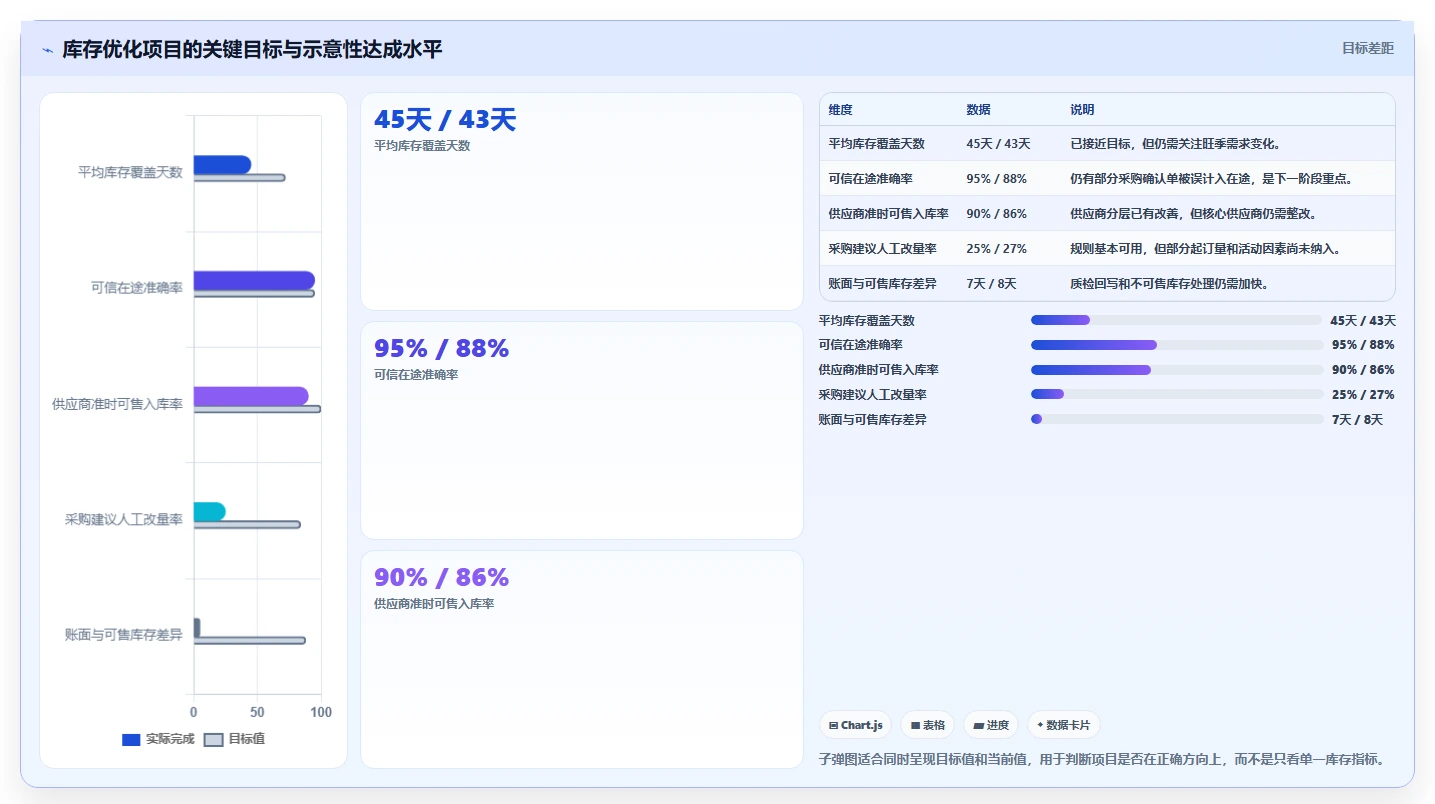Viewport: 1435px width, 804px height.
Task: Click the 95% / 88% metric card value
Action: tap(441, 348)
